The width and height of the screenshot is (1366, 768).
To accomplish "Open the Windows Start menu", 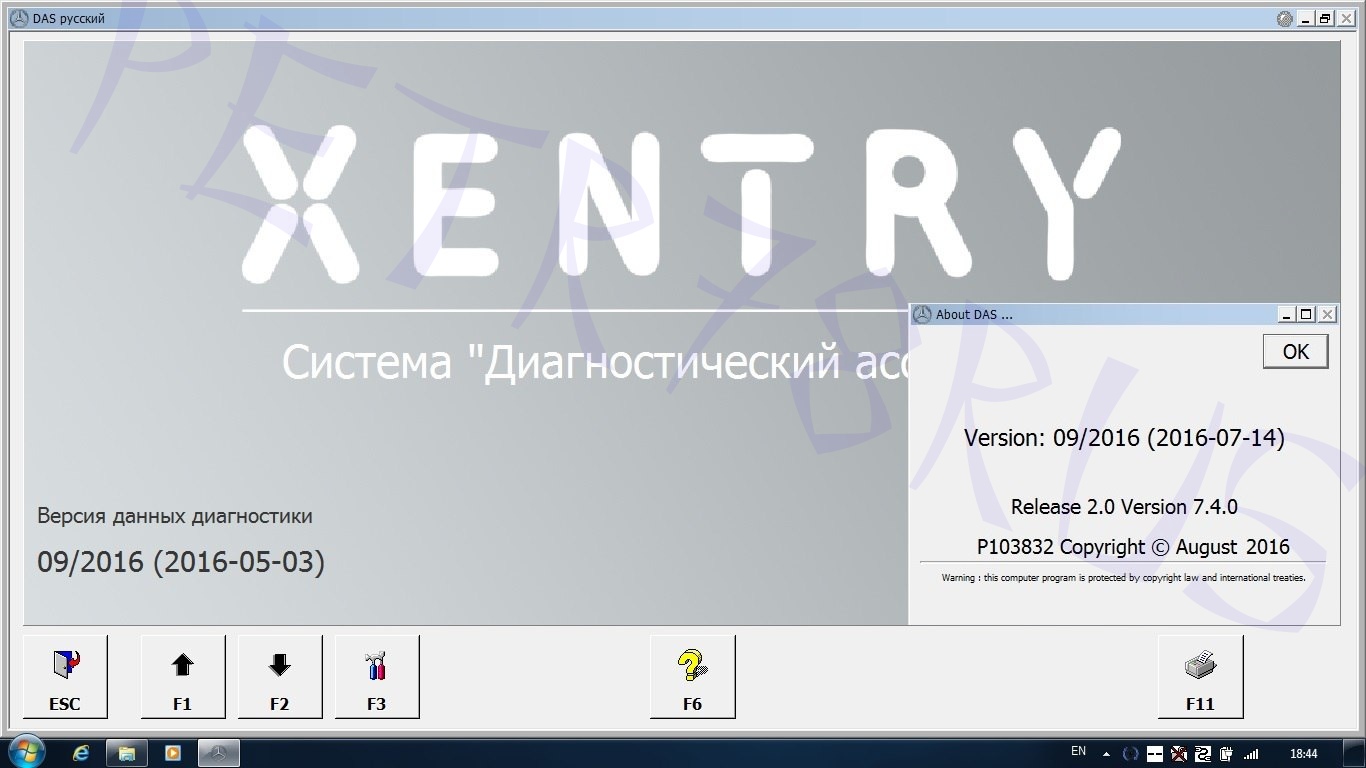I will (x=27, y=752).
